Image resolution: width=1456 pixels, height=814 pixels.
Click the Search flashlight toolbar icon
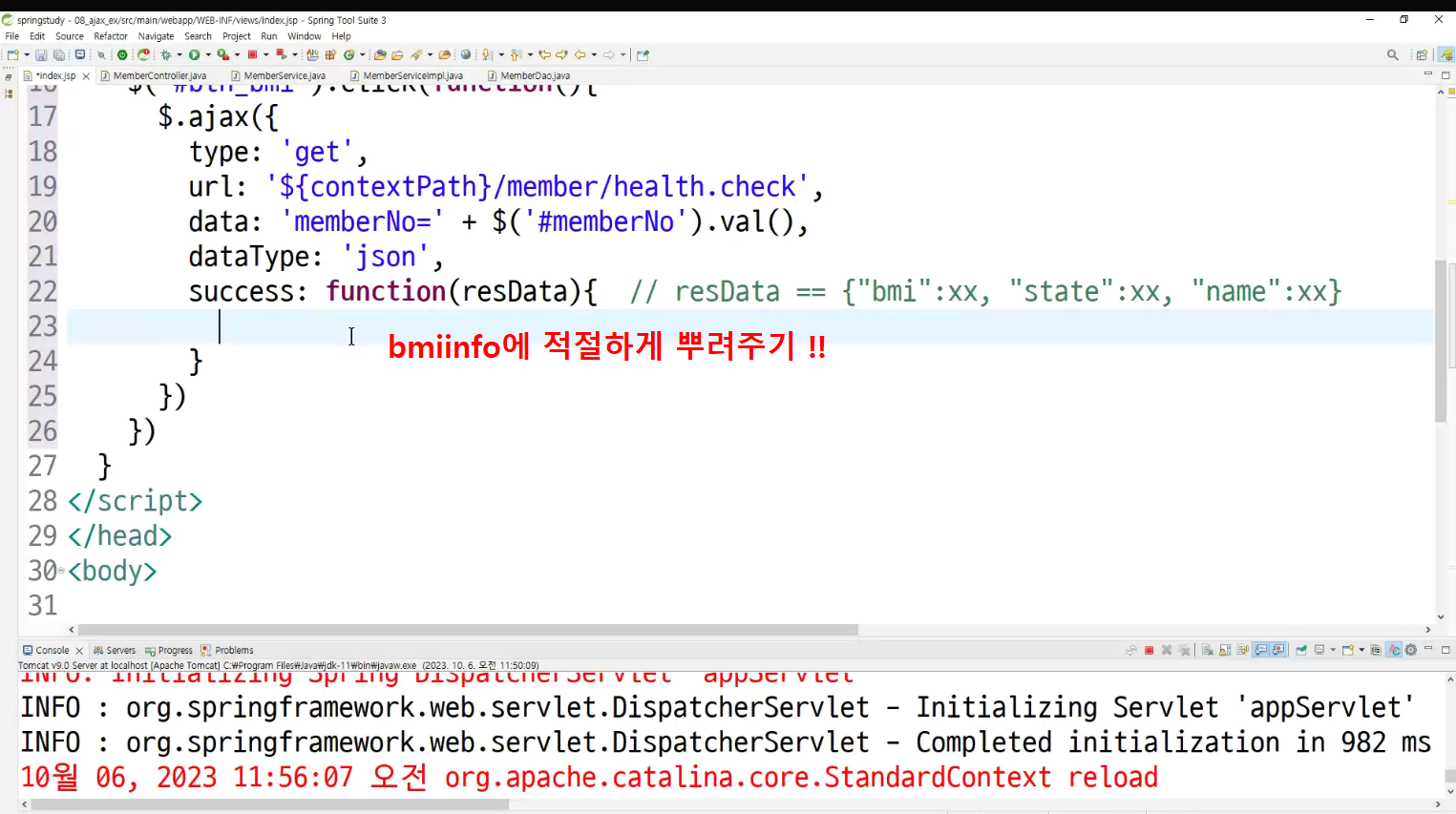point(415,55)
